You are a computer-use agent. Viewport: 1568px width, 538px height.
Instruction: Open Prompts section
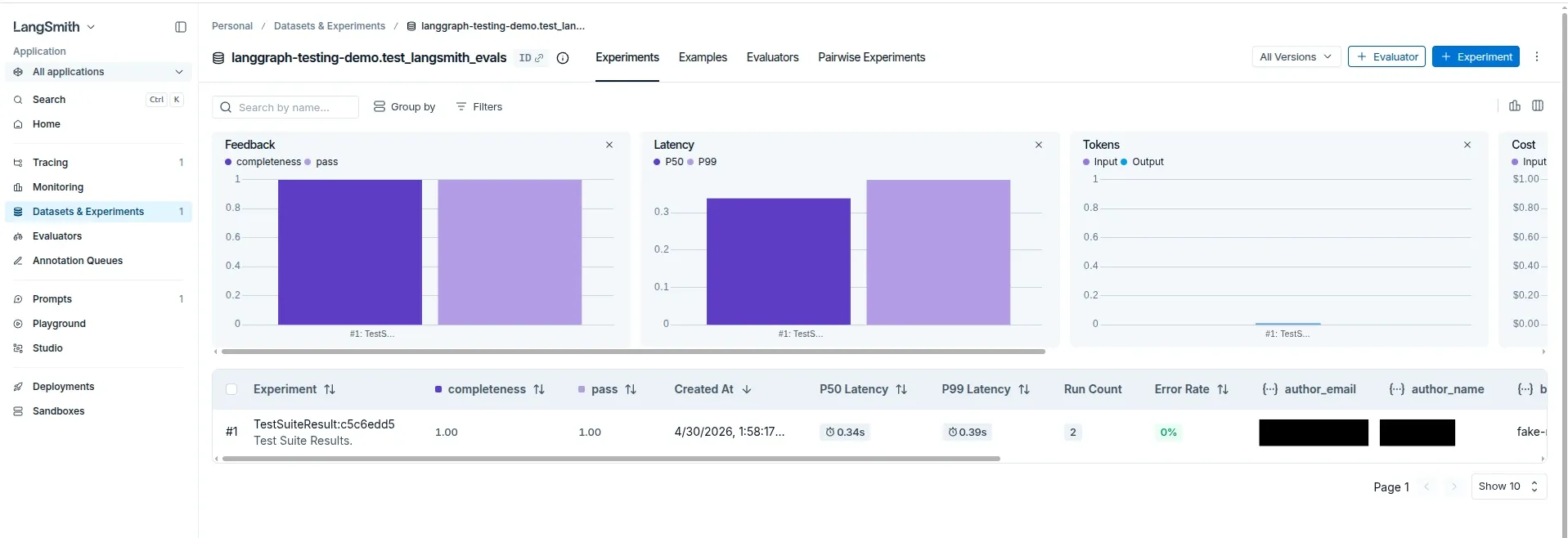[x=98, y=299]
